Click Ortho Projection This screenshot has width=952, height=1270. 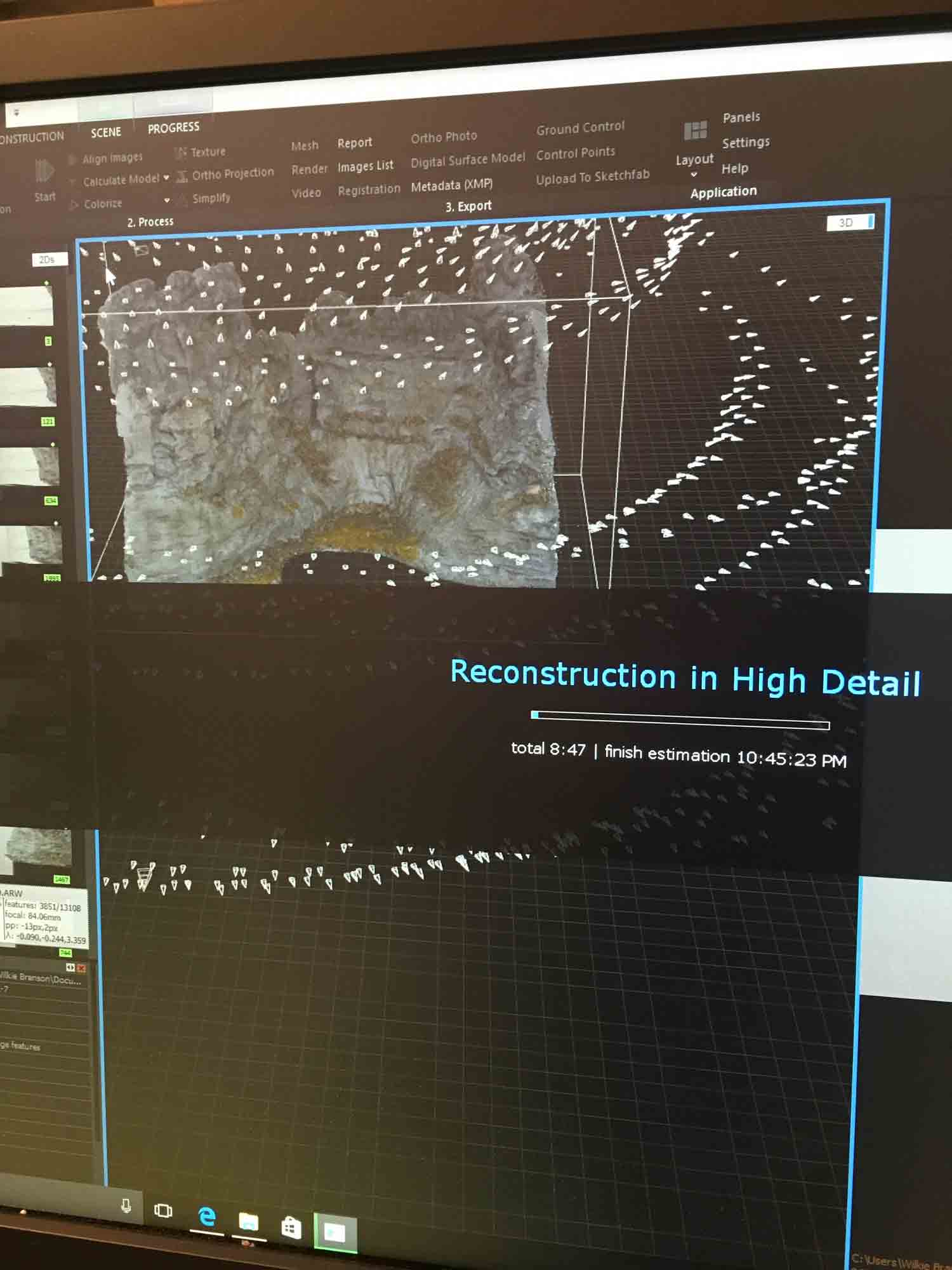click(x=233, y=173)
